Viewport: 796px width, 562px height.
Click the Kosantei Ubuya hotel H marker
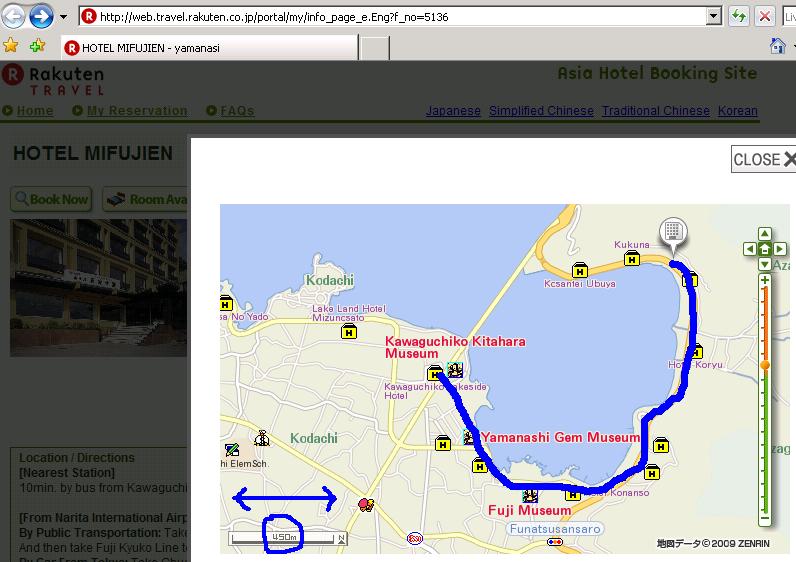580,271
